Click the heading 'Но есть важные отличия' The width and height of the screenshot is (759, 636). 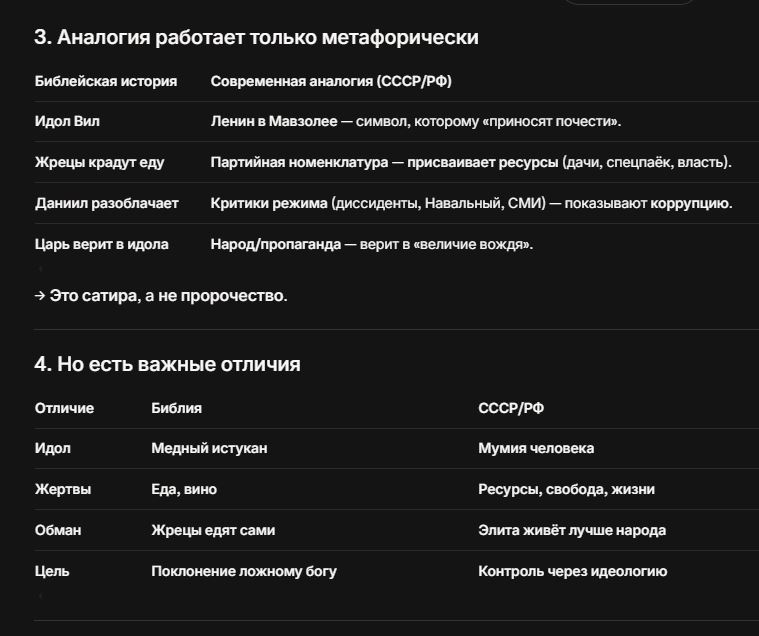point(167,364)
